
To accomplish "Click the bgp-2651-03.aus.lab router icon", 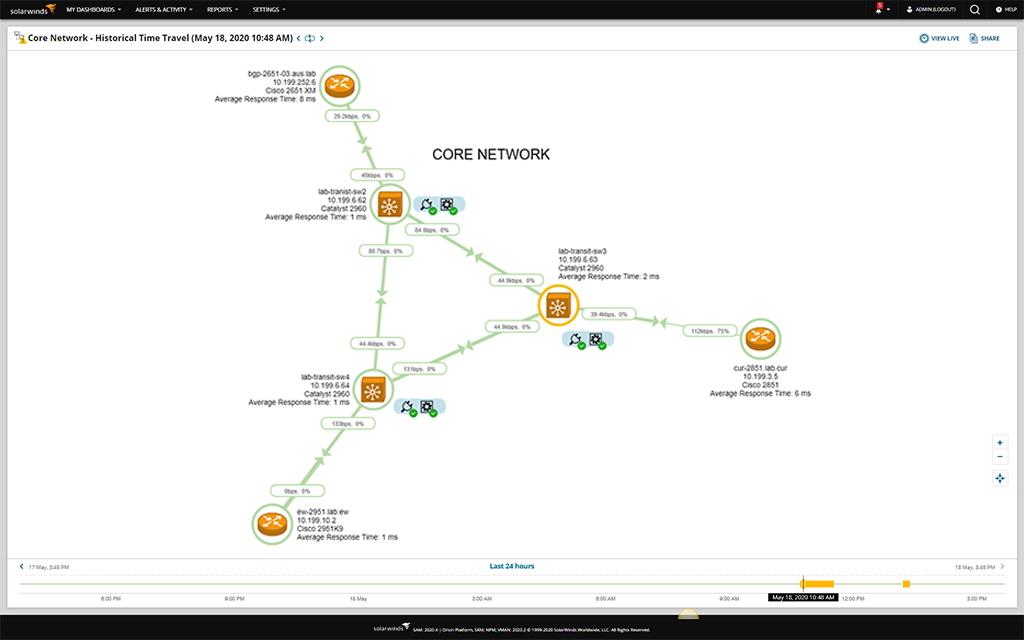I will point(339,85).
